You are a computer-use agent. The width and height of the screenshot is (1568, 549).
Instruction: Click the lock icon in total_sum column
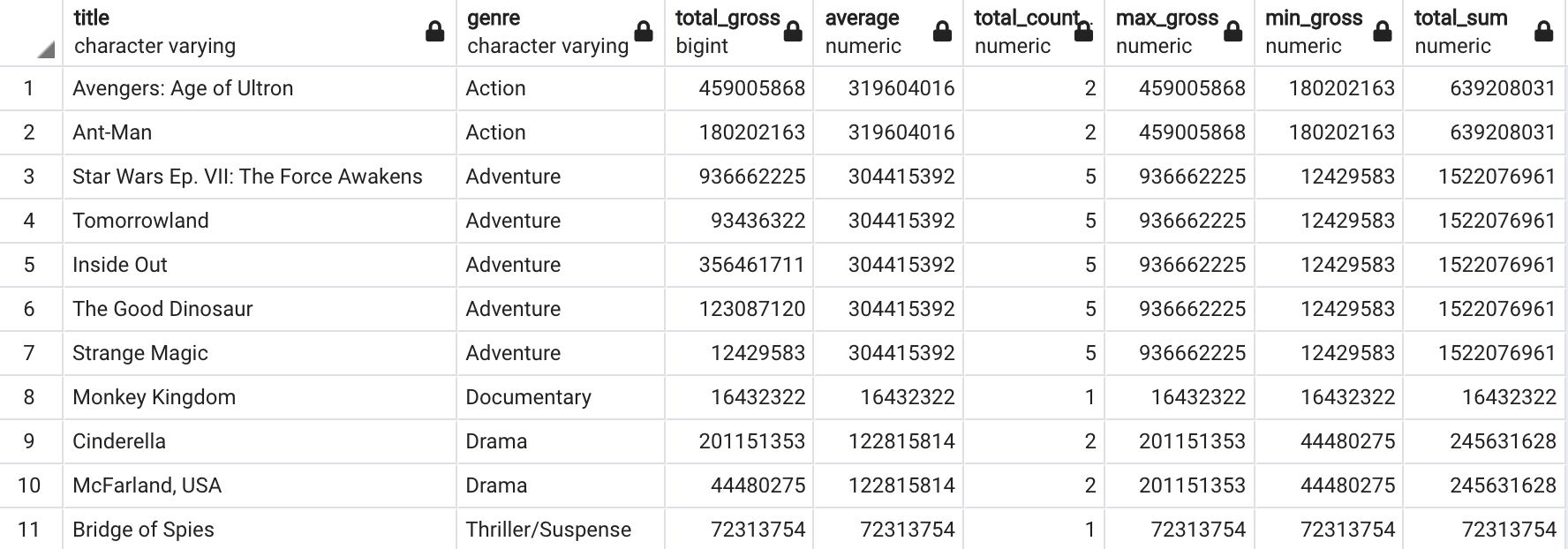pyautogui.click(x=1543, y=33)
